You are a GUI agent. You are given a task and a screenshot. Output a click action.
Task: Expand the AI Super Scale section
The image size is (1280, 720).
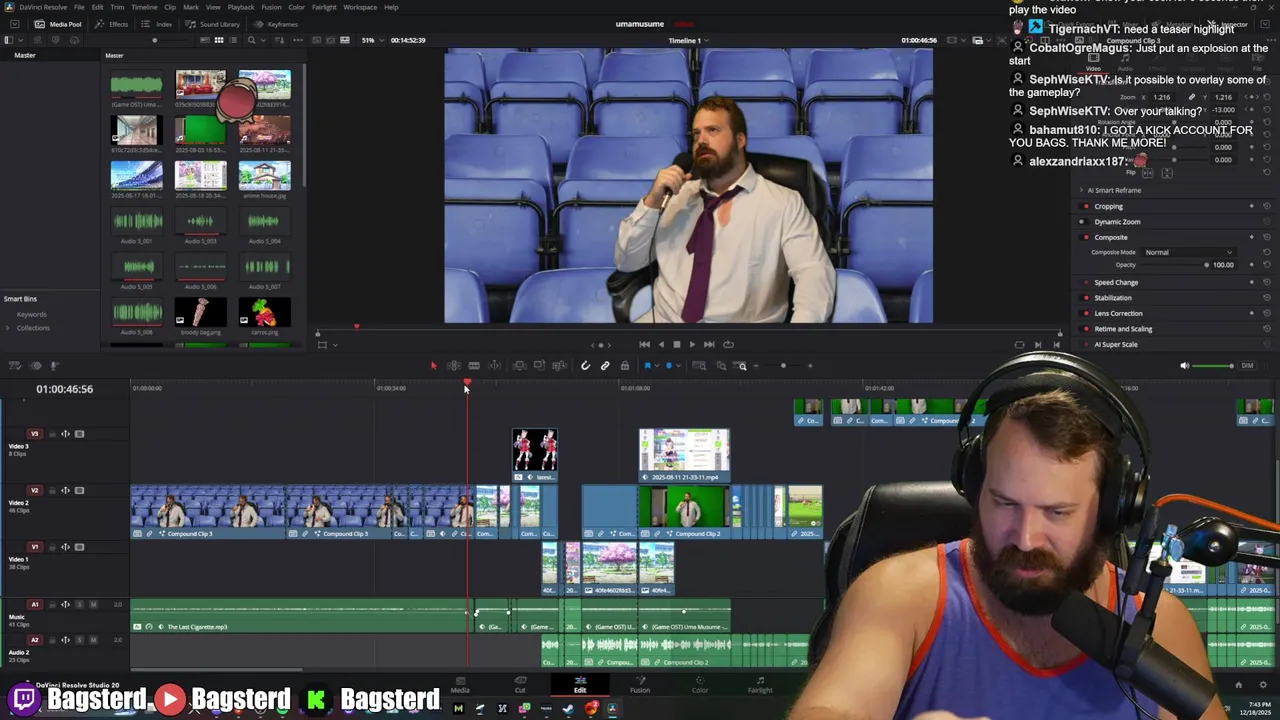1116,345
